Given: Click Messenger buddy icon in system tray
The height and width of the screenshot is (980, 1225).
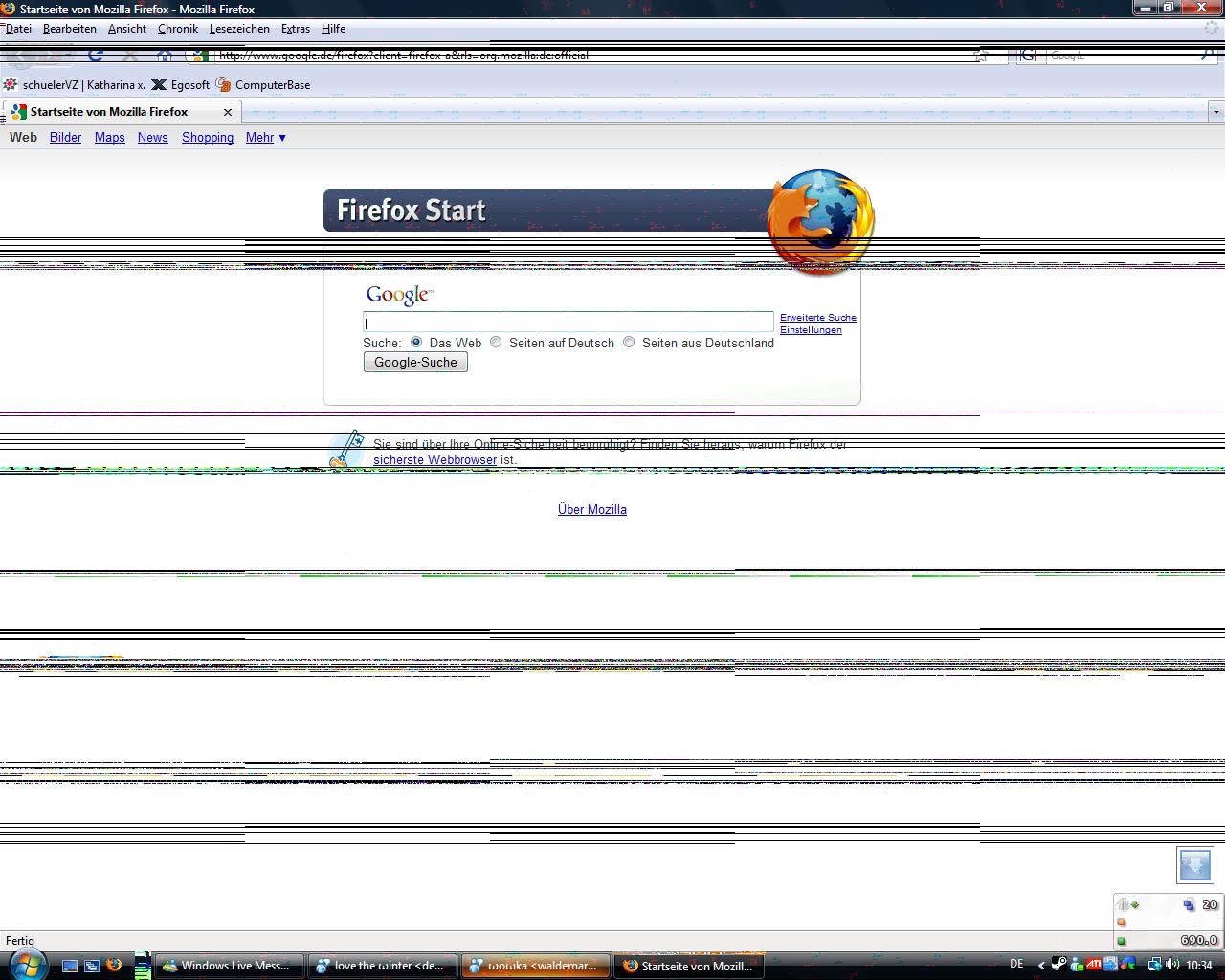Looking at the screenshot, I should [x=1077, y=965].
